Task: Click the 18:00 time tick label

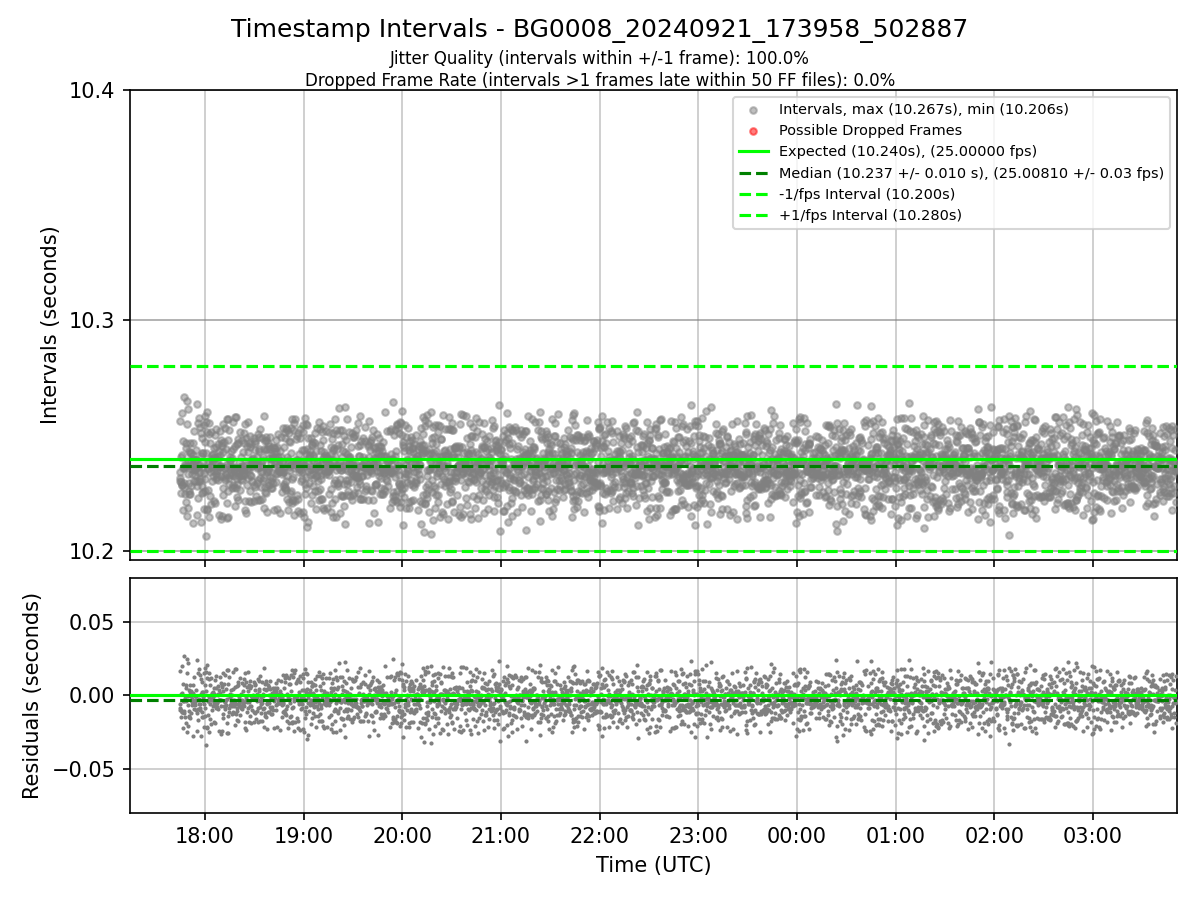Action: click(x=205, y=834)
